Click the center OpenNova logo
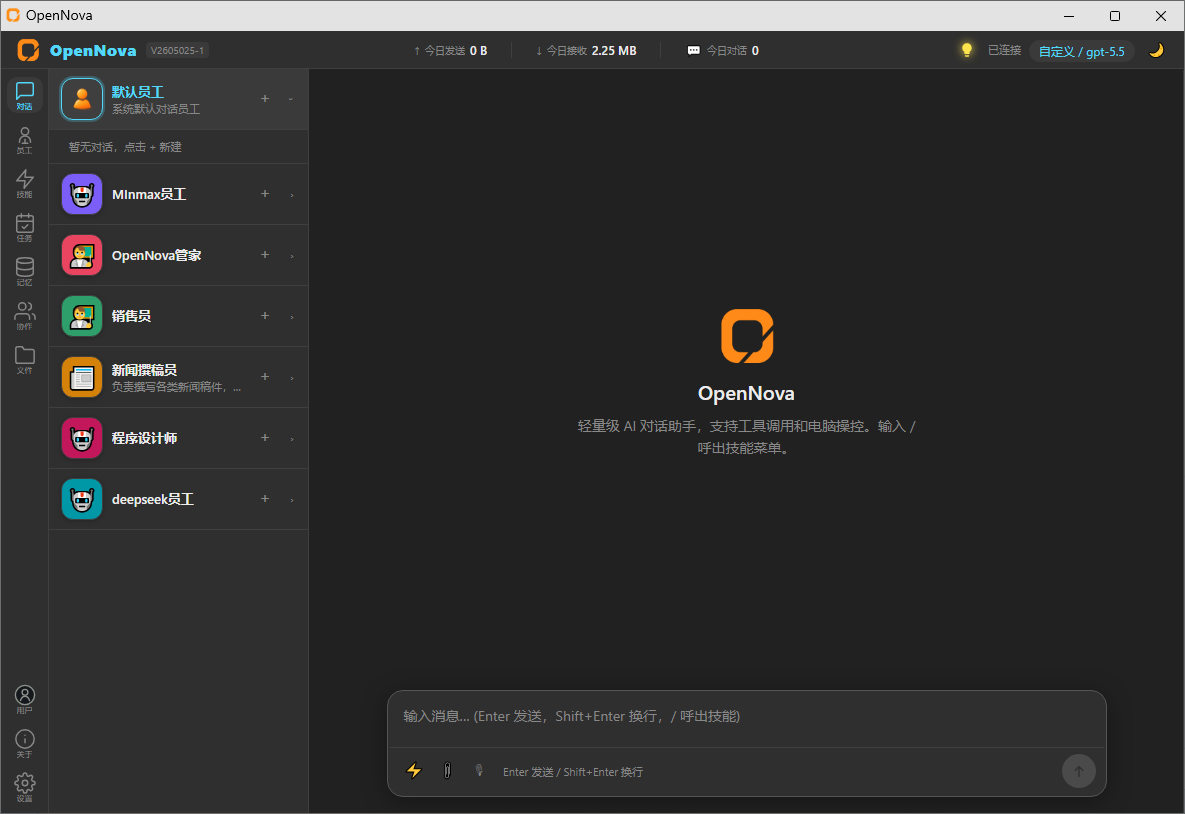The image size is (1185, 814). (747, 336)
